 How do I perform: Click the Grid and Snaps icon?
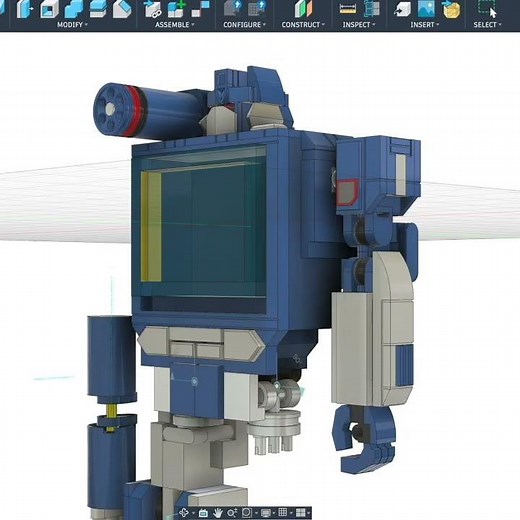(x=283, y=512)
